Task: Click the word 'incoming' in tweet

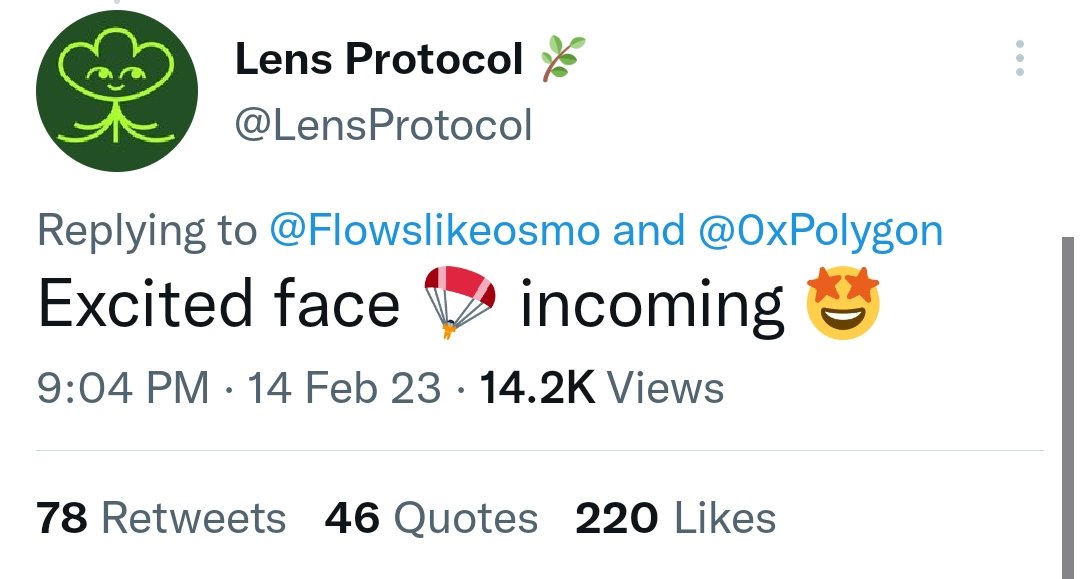Action: tap(652, 308)
